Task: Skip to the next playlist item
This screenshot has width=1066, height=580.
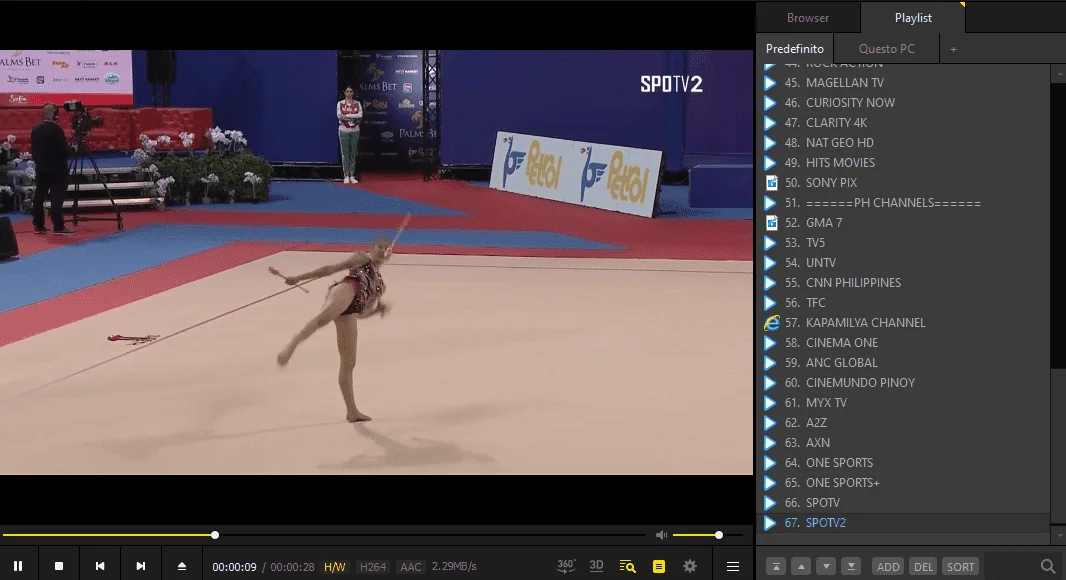Action: (141, 566)
